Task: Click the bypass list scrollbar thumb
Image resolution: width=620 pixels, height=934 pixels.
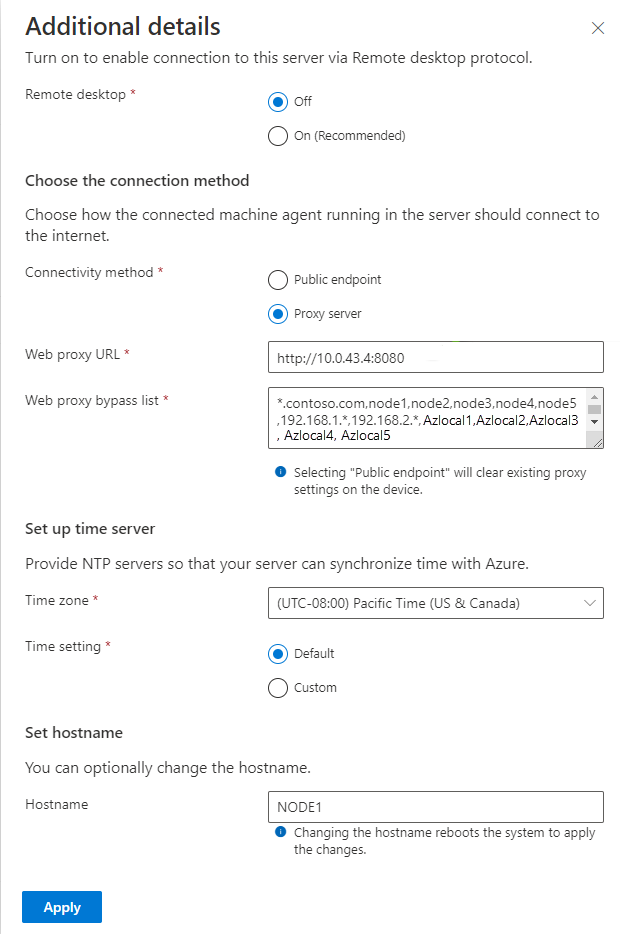Action: (x=594, y=409)
